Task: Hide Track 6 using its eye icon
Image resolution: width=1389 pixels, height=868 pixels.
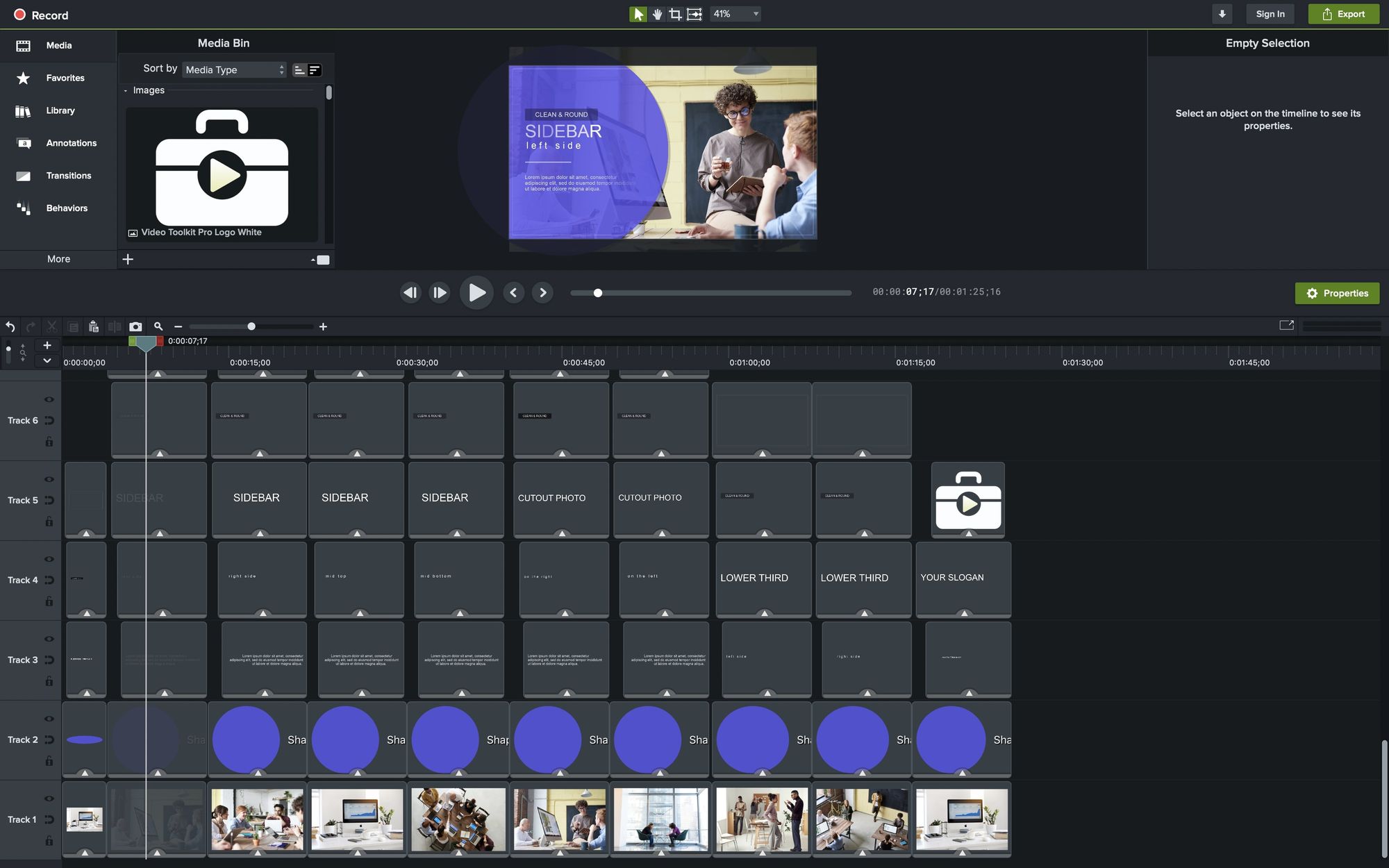Action: [49, 399]
